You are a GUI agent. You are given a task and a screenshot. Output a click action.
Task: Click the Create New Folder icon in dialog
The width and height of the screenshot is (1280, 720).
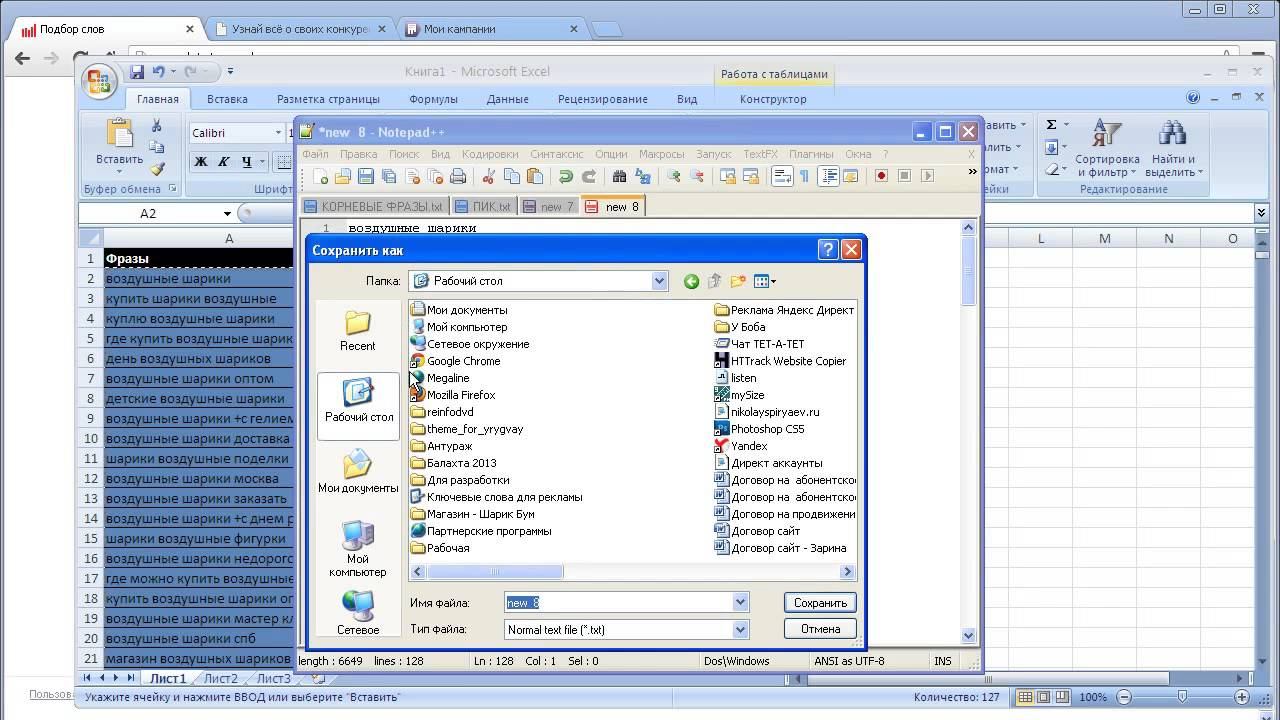(738, 282)
